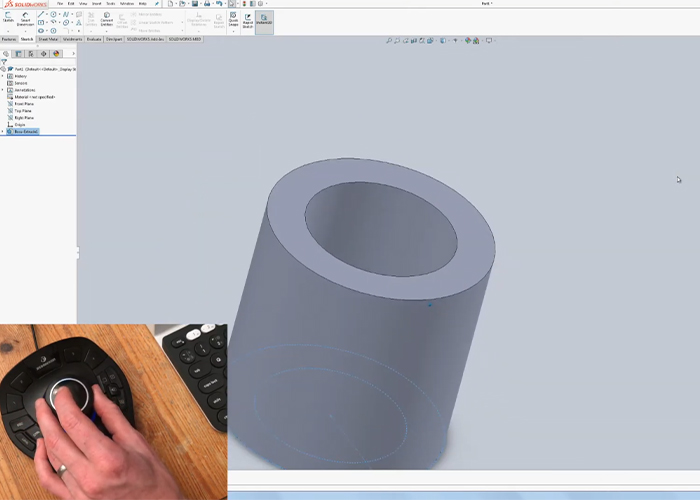Image resolution: width=700 pixels, height=500 pixels.
Task: Click the feature tree filter icon
Action: click(5, 62)
